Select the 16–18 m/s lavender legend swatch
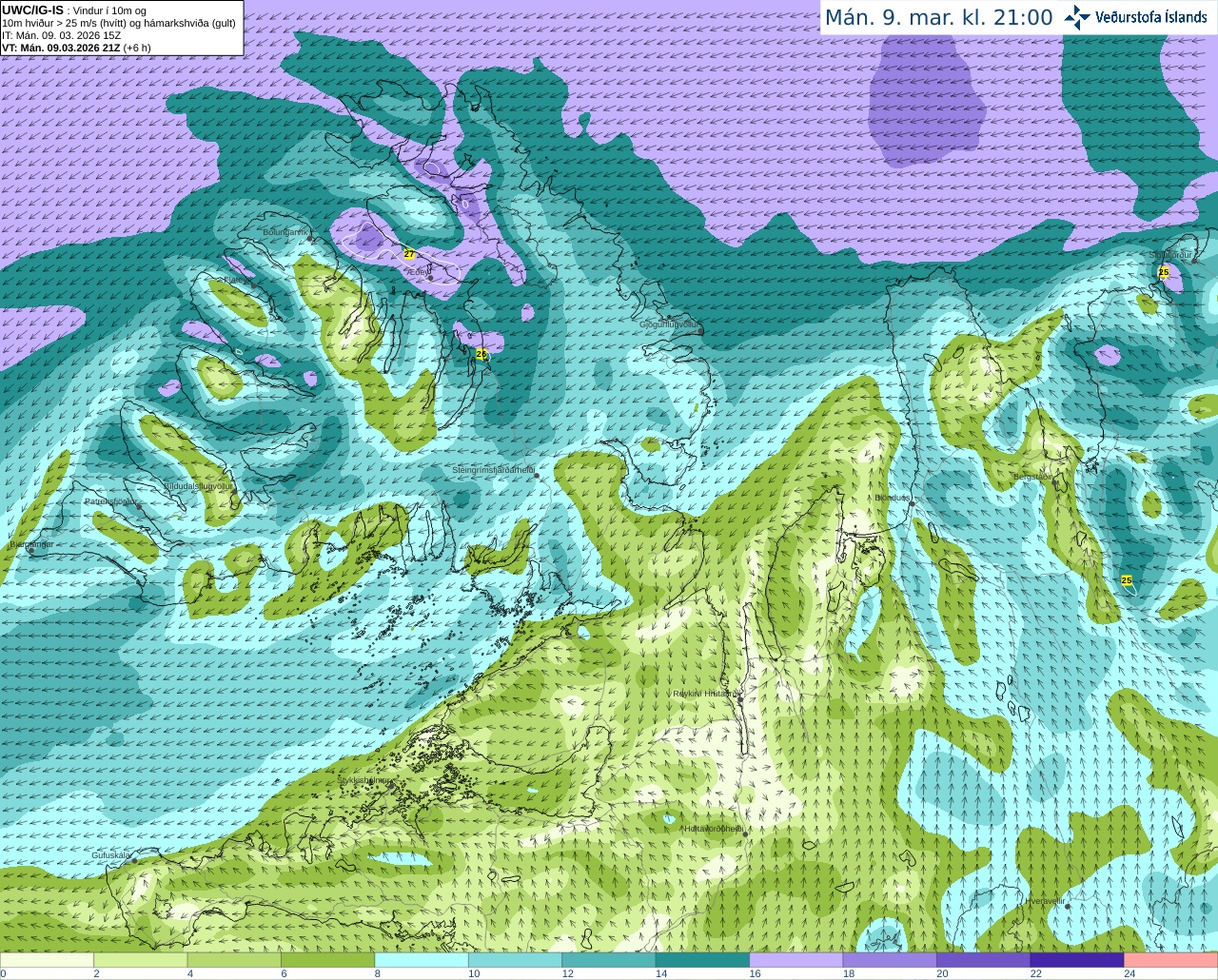This screenshot has width=1218, height=980. [796, 960]
